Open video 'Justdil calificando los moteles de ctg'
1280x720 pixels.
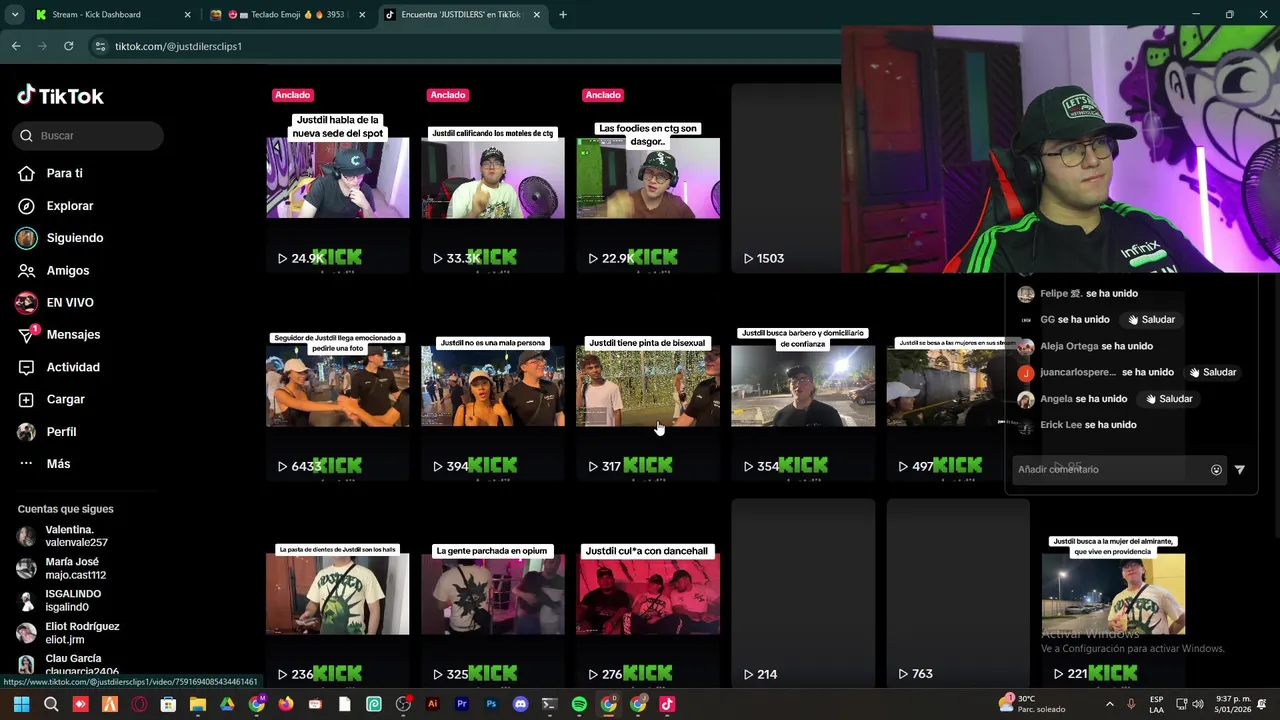pyautogui.click(x=493, y=178)
